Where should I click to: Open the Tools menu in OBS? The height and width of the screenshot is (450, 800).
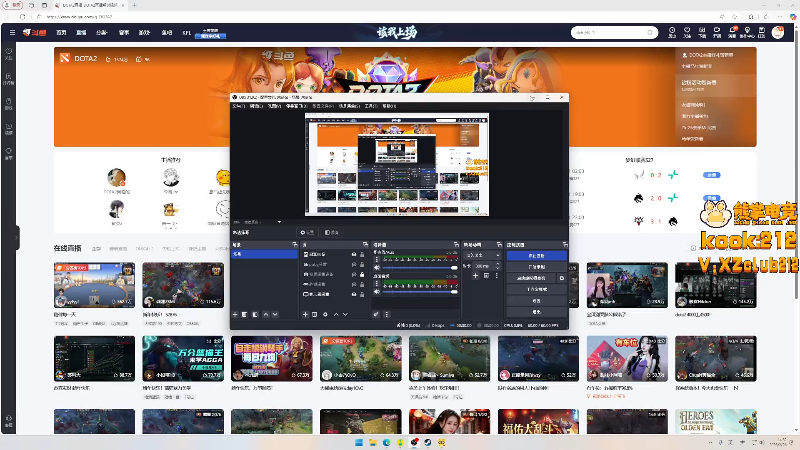coord(371,106)
